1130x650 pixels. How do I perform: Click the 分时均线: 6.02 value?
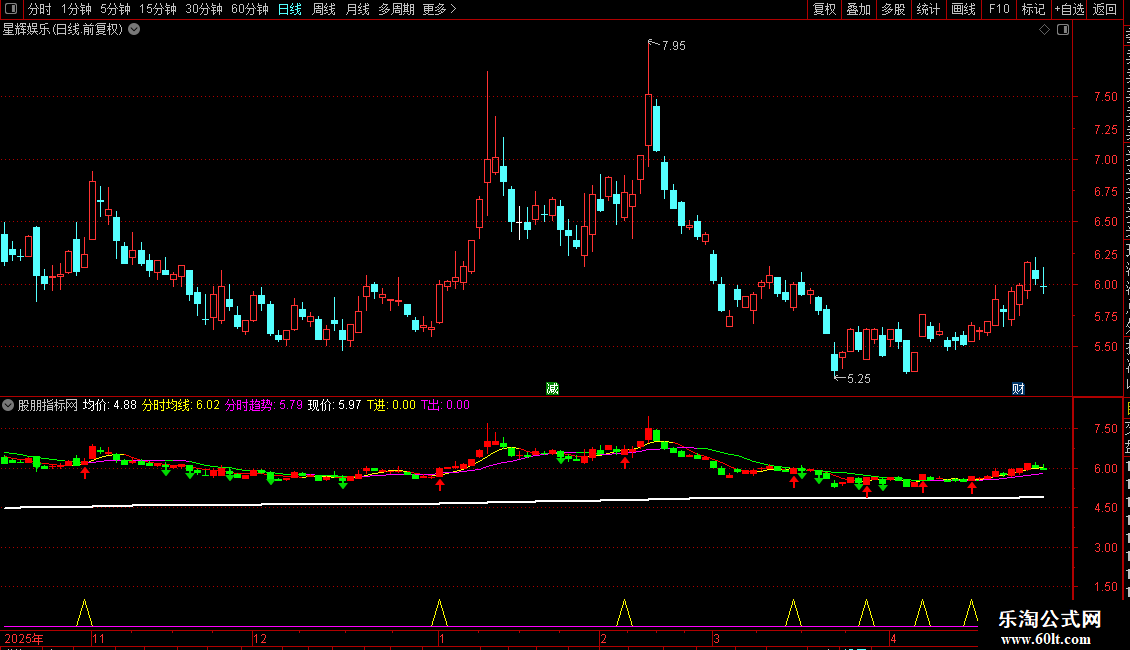[x=181, y=405]
